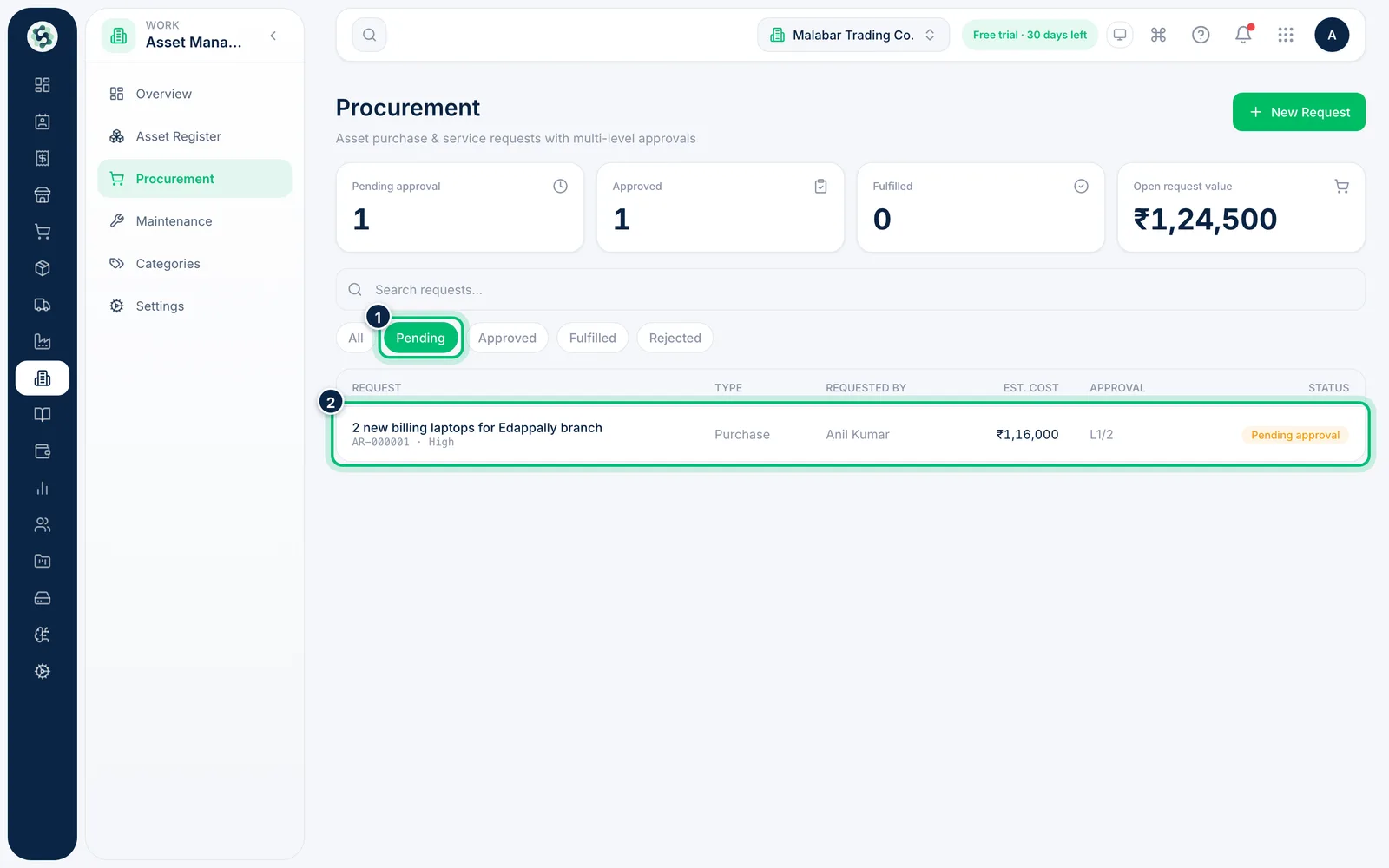Open the Approved summary card
The image size is (1389, 868).
tap(720, 207)
